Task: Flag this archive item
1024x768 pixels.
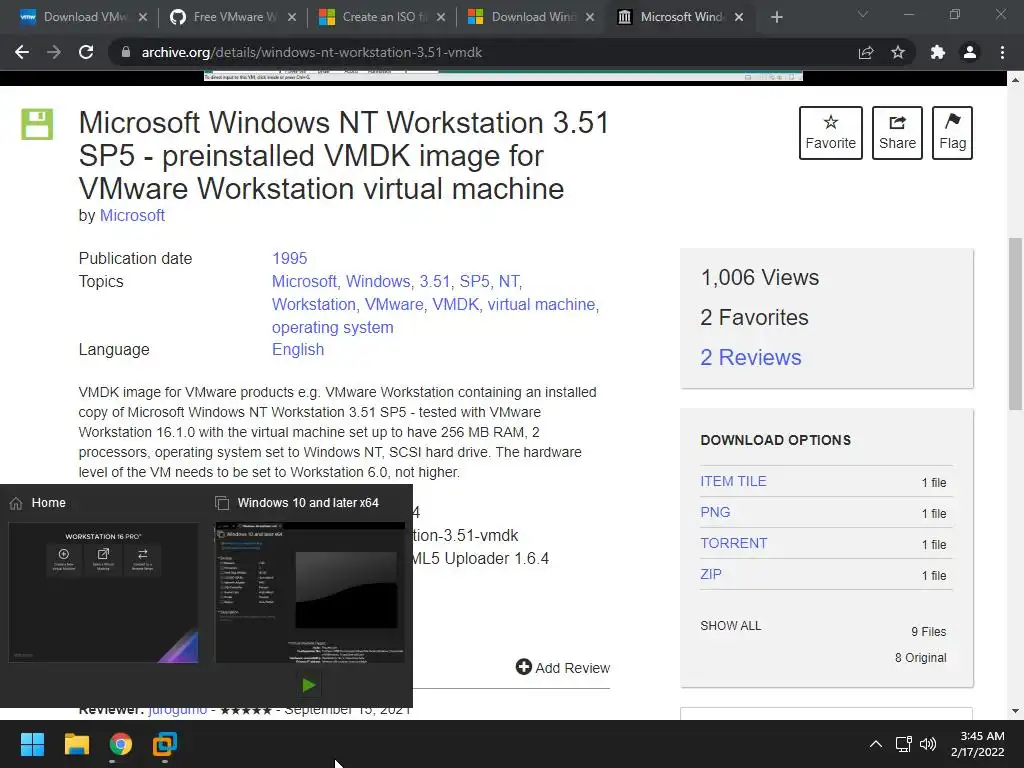Action: click(x=952, y=133)
